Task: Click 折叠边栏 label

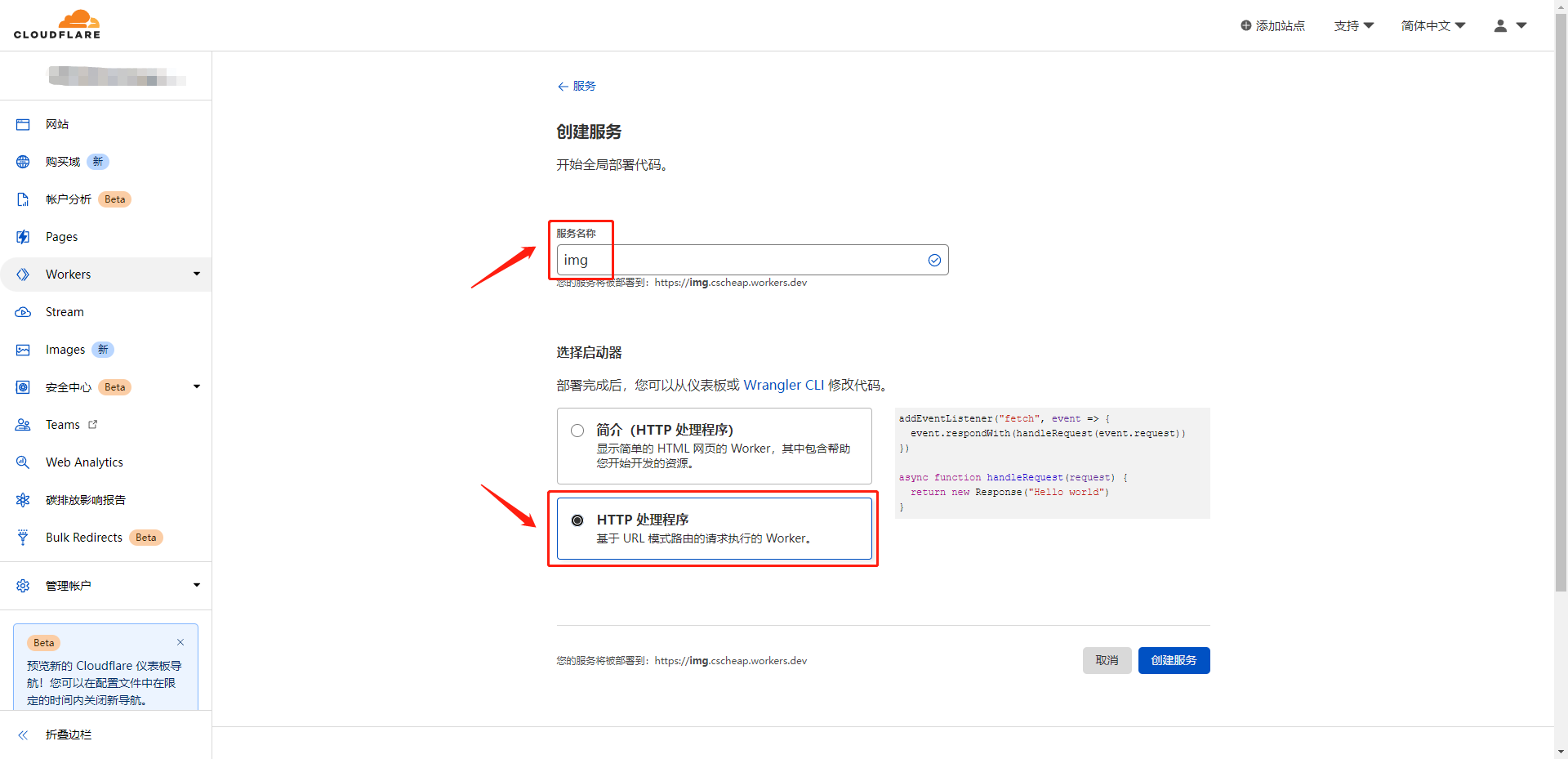Action: (x=69, y=735)
